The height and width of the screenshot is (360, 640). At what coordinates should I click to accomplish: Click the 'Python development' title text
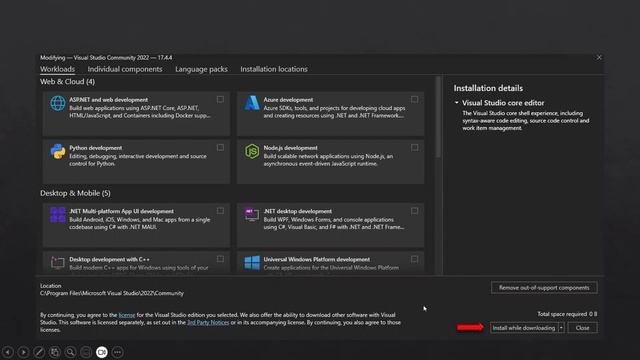96,148
